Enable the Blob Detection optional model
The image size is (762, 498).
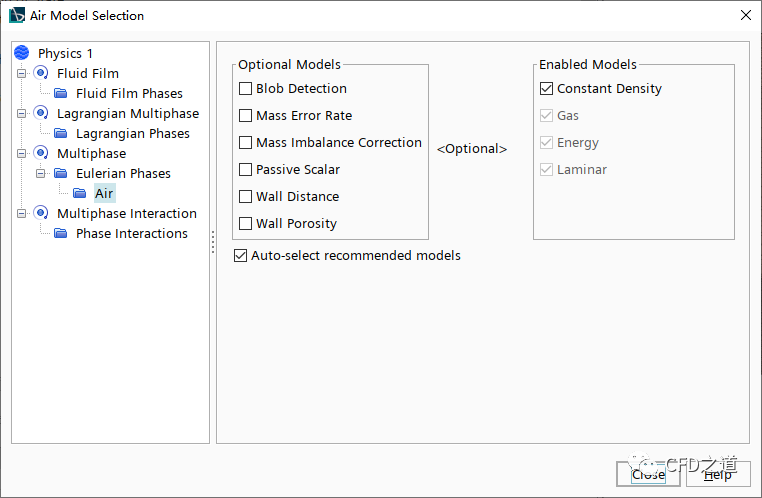[x=246, y=89]
